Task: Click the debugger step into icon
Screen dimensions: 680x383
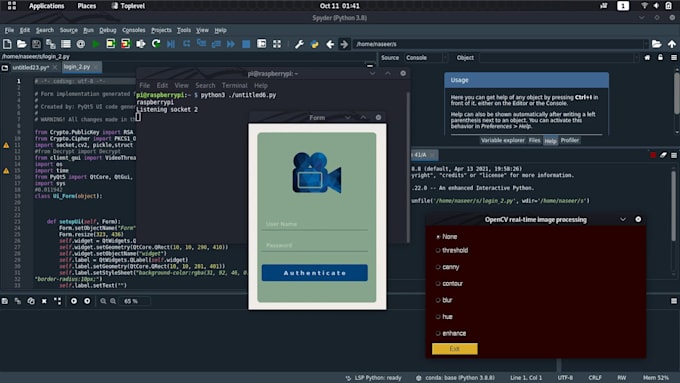Action: pyautogui.click(x=201, y=44)
